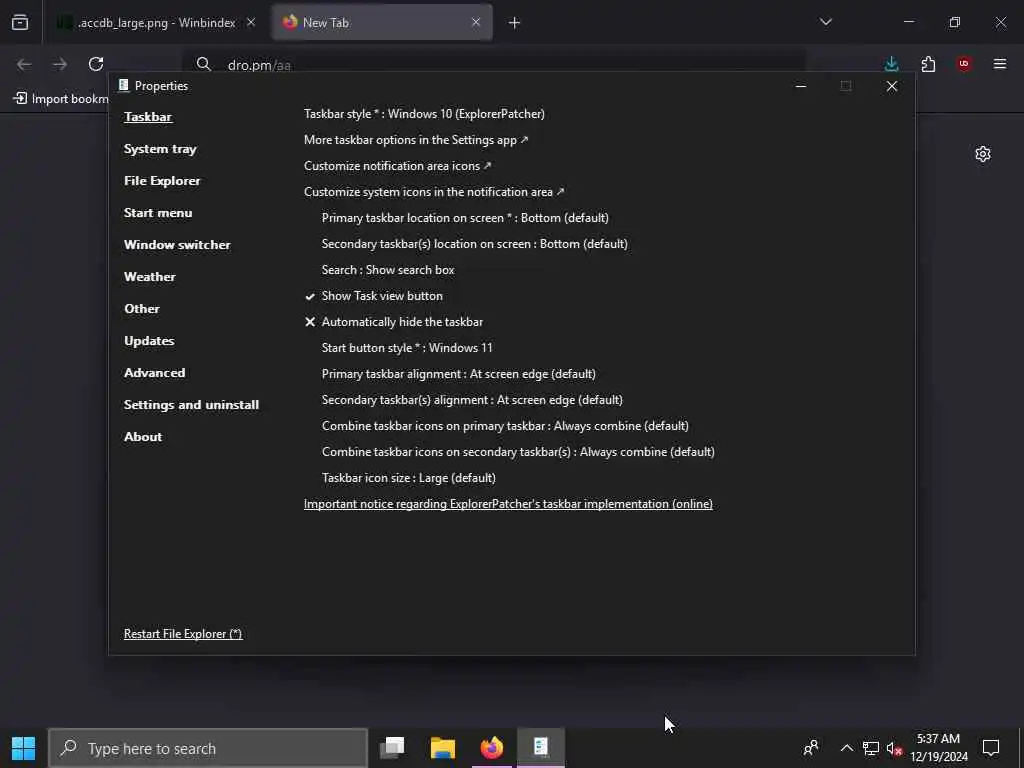
Task: Click the reload page icon
Action: click(x=96, y=64)
